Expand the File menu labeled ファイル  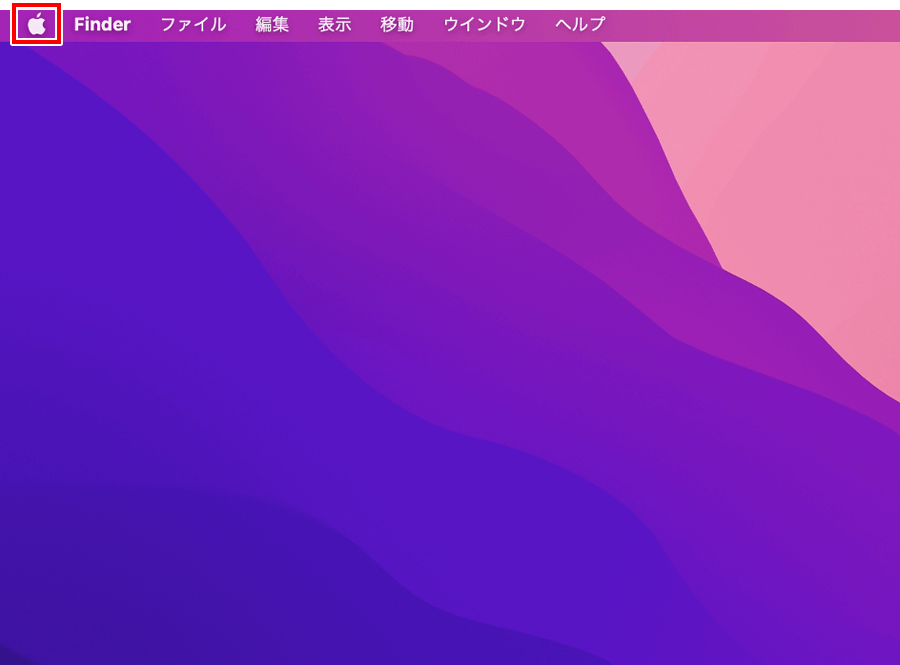(x=193, y=25)
